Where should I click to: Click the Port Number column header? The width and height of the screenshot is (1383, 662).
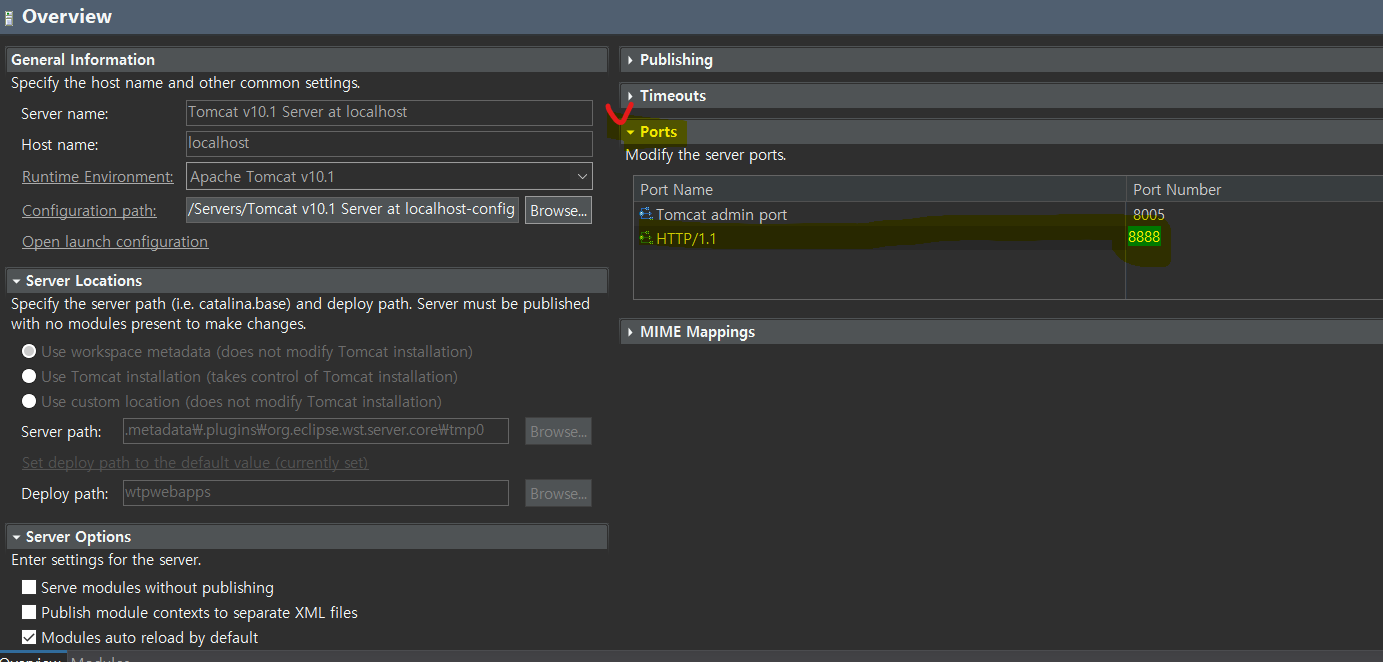1254,190
